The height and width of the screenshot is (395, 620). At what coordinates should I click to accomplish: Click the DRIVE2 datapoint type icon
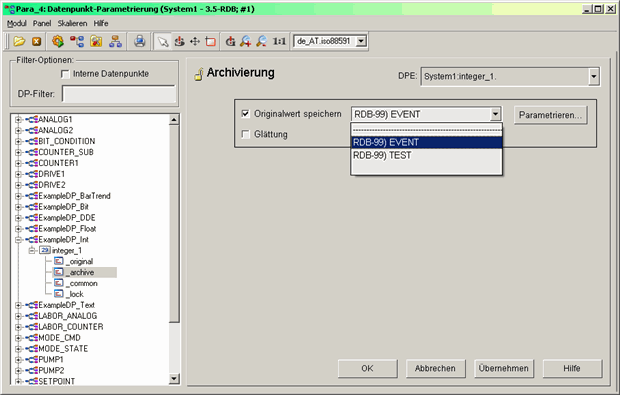tap(32, 185)
